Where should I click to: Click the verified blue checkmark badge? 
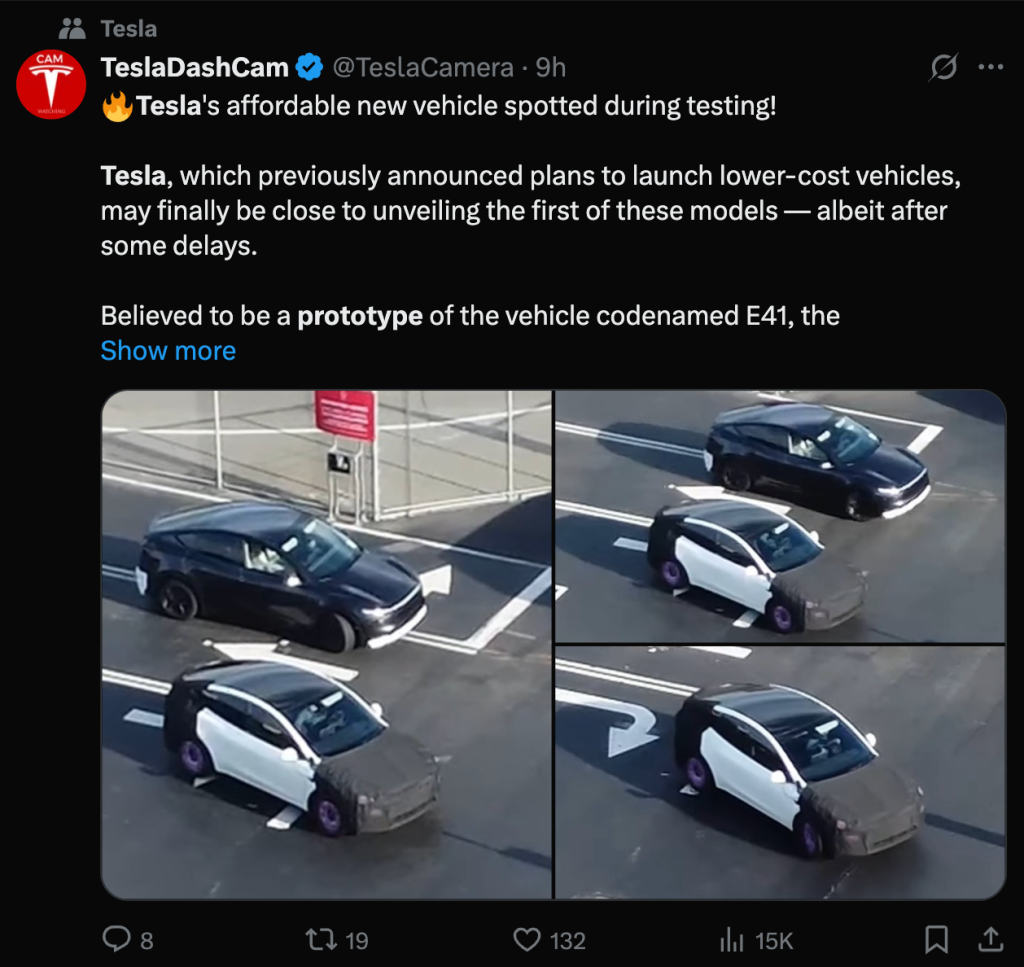[310, 67]
